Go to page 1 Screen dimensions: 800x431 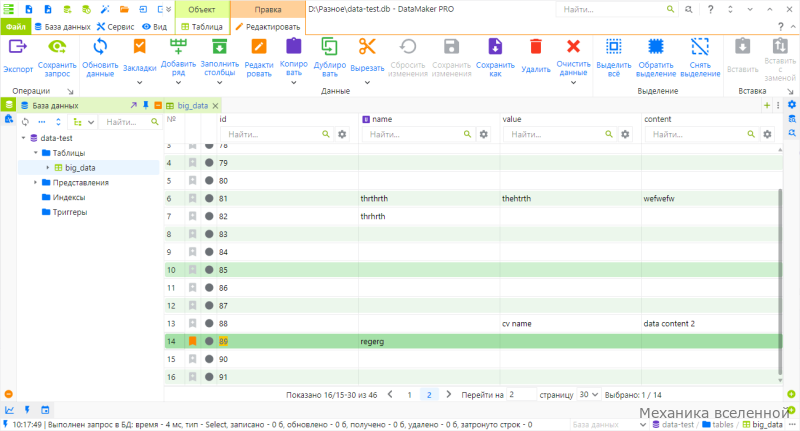click(409, 395)
